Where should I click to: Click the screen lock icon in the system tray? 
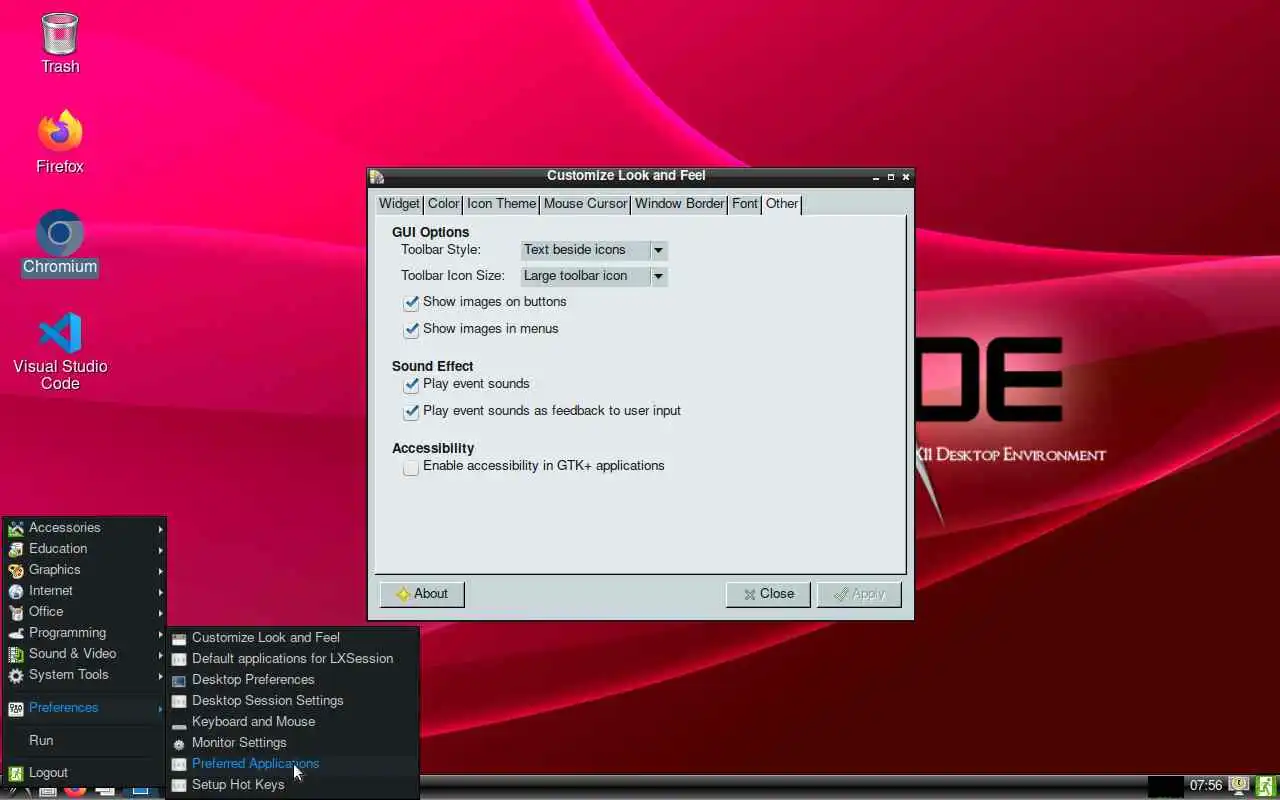tap(1240, 786)
